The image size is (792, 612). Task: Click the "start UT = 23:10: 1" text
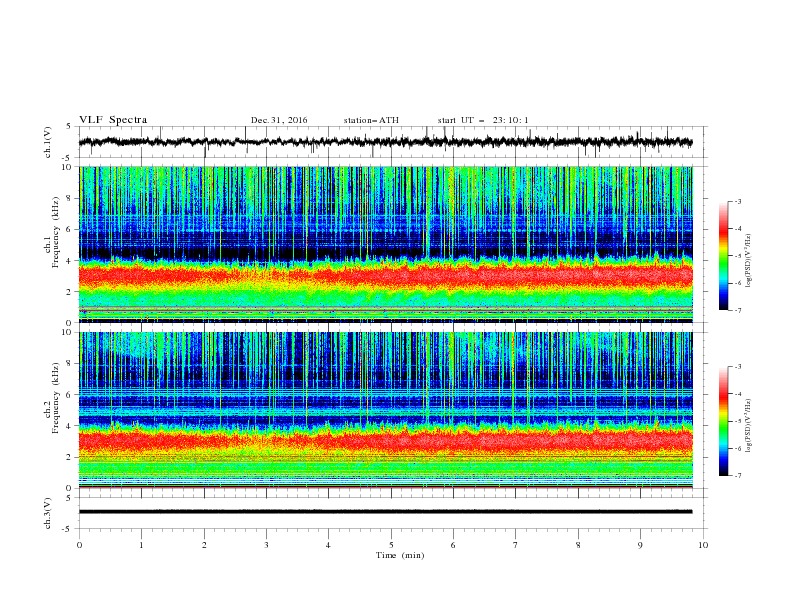(483, 120)
